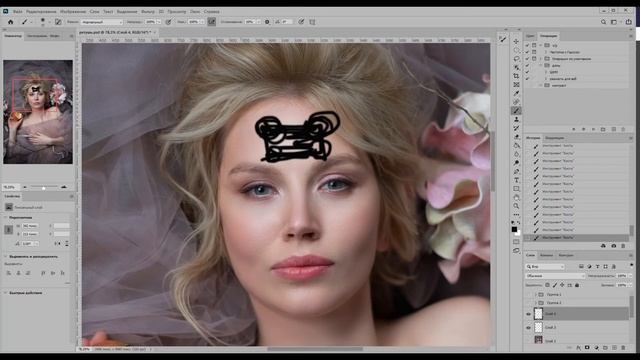Open the flow dropdown in options bar
640x360 pixels.
(202, 22)
